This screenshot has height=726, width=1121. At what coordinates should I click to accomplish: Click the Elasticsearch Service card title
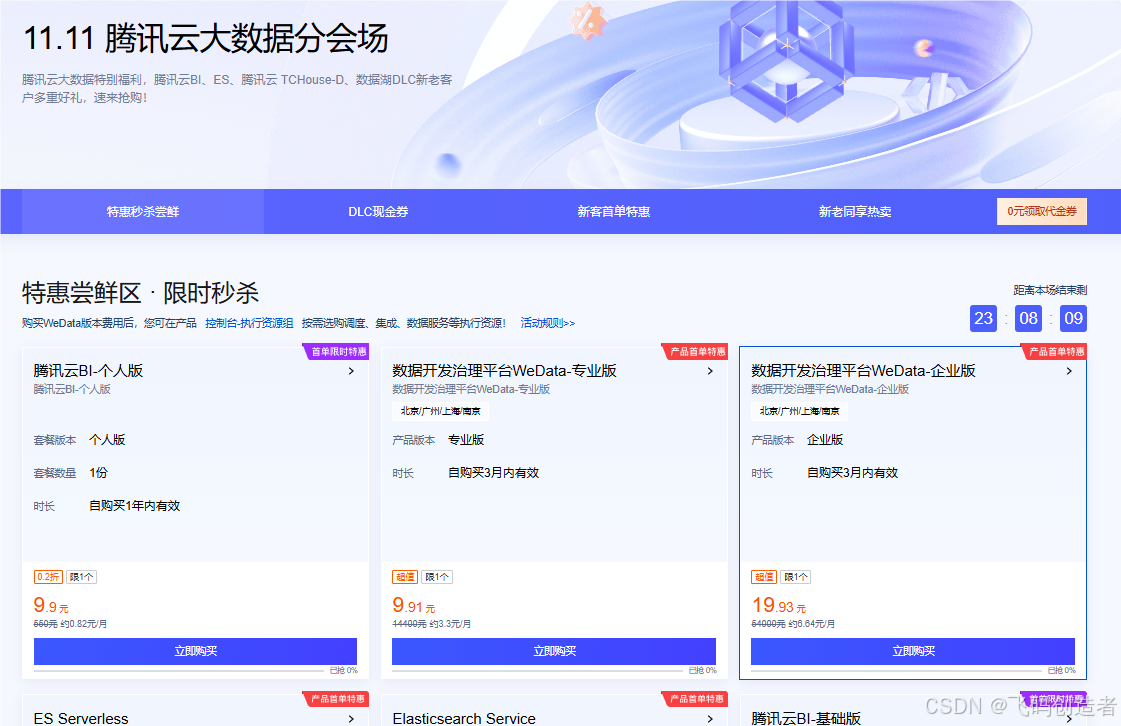(464, 718)
